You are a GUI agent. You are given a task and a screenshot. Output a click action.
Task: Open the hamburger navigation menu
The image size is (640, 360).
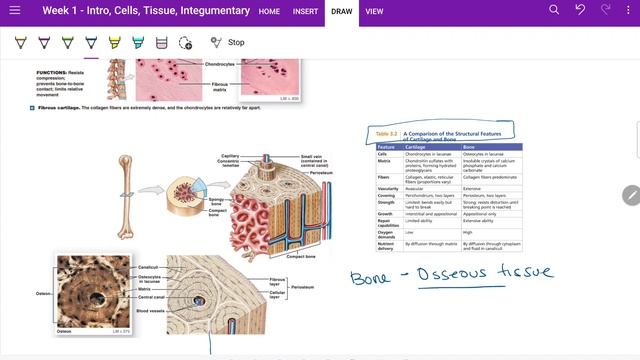(15, 10)
